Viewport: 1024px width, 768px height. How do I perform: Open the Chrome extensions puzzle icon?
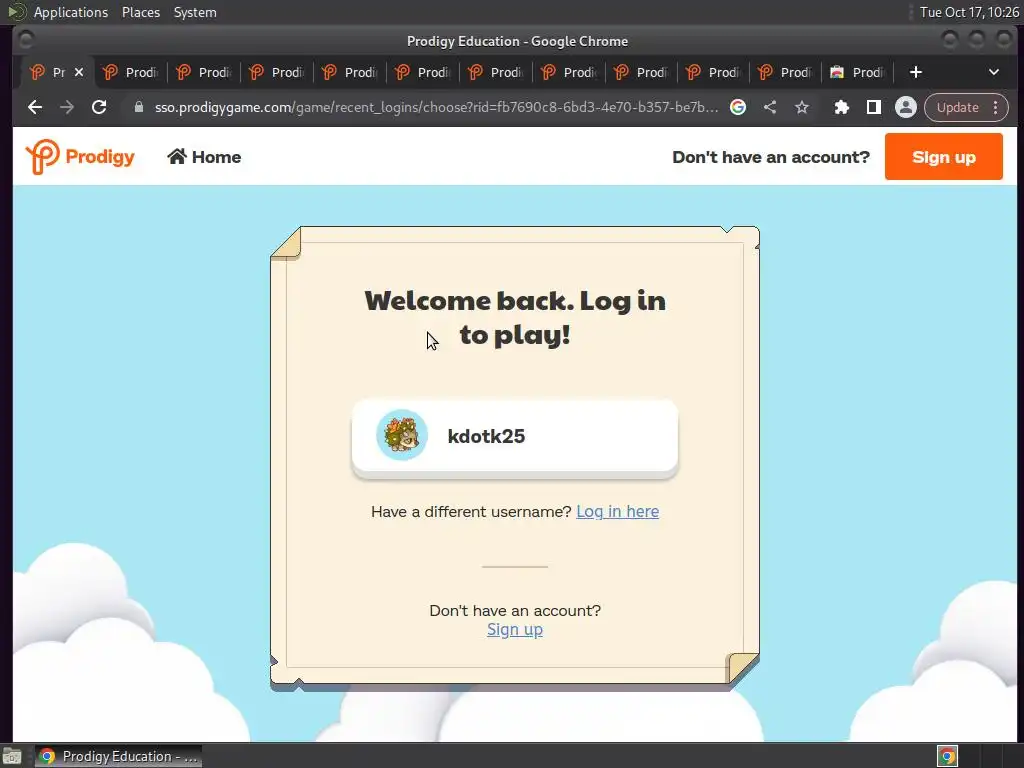[842, 107]
